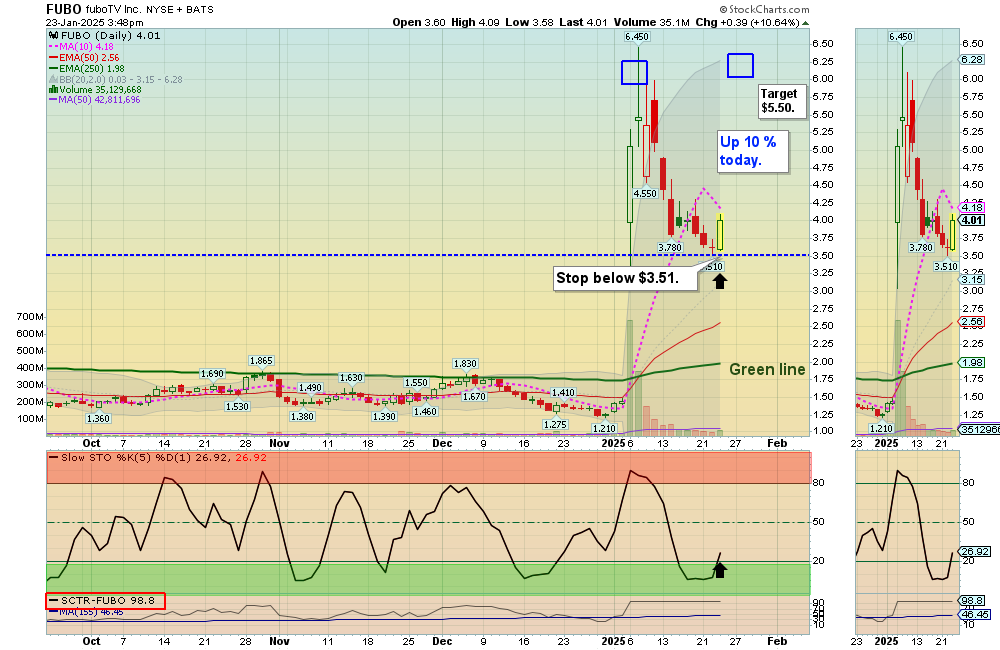Viewport: 1000px width, 650px height.
Task: Click the Slow STO %K(5) %D(1) indicator label
Action: point(158,457)
